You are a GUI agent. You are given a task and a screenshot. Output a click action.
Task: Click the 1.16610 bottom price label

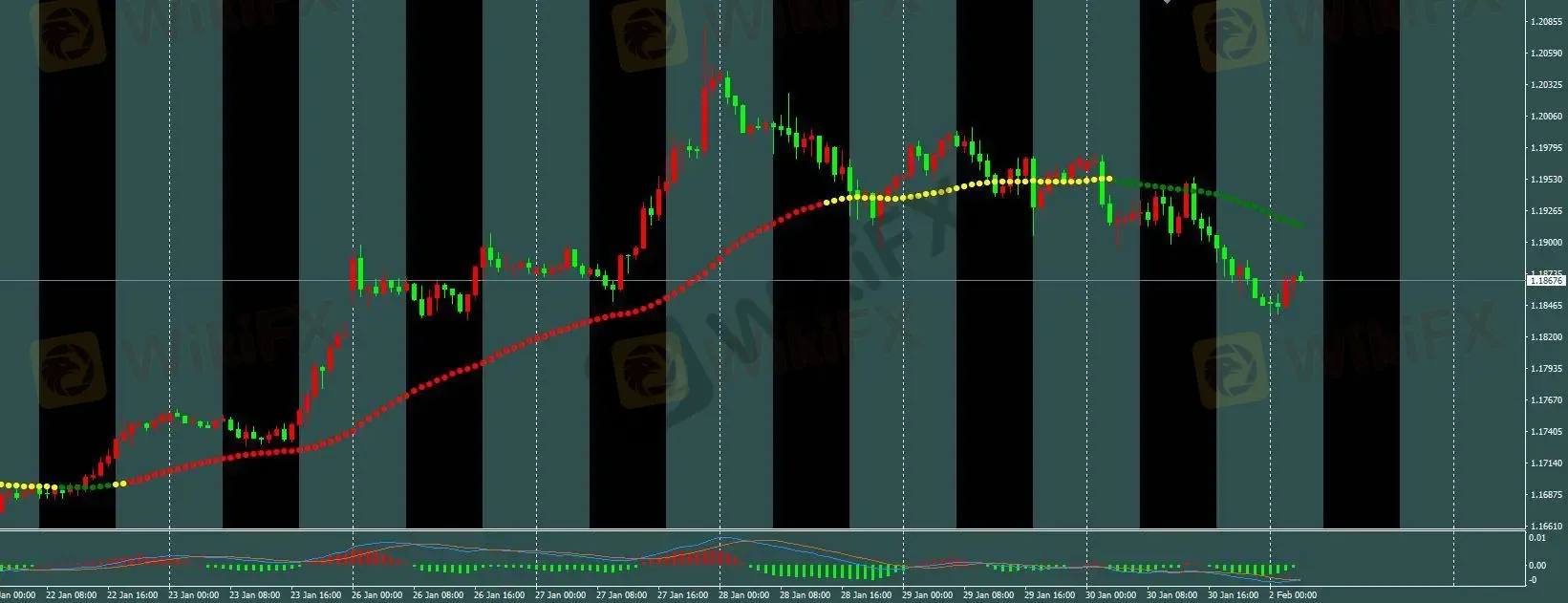pos(1546,527)
